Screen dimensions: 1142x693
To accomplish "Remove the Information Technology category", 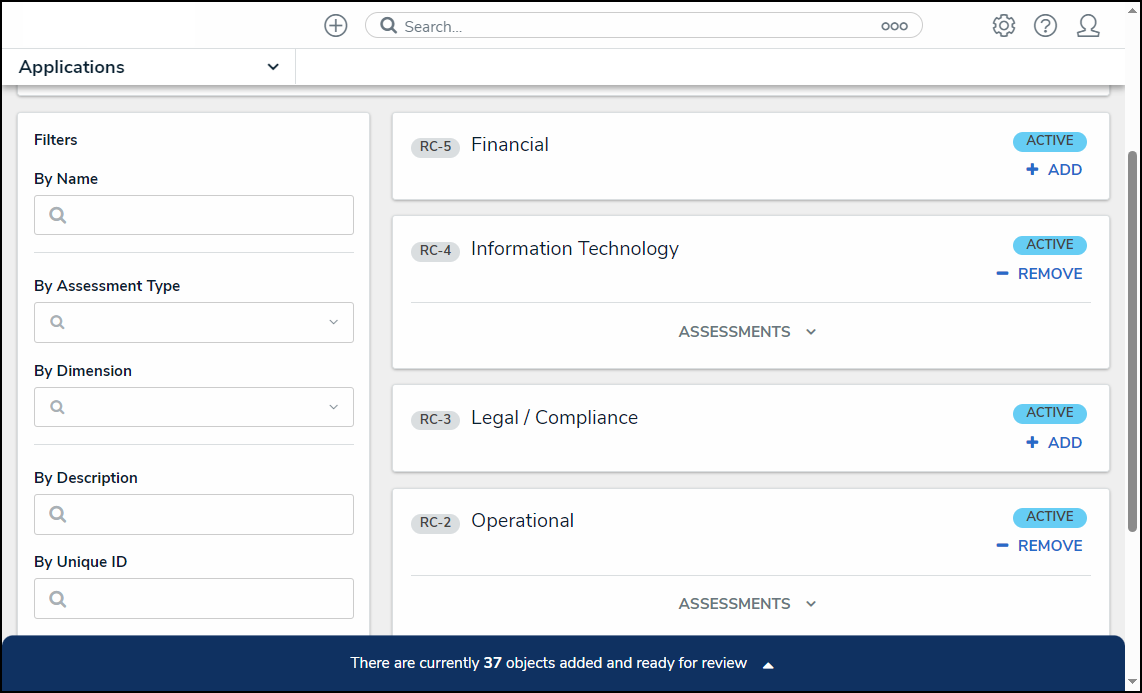I will [1040, 274].
